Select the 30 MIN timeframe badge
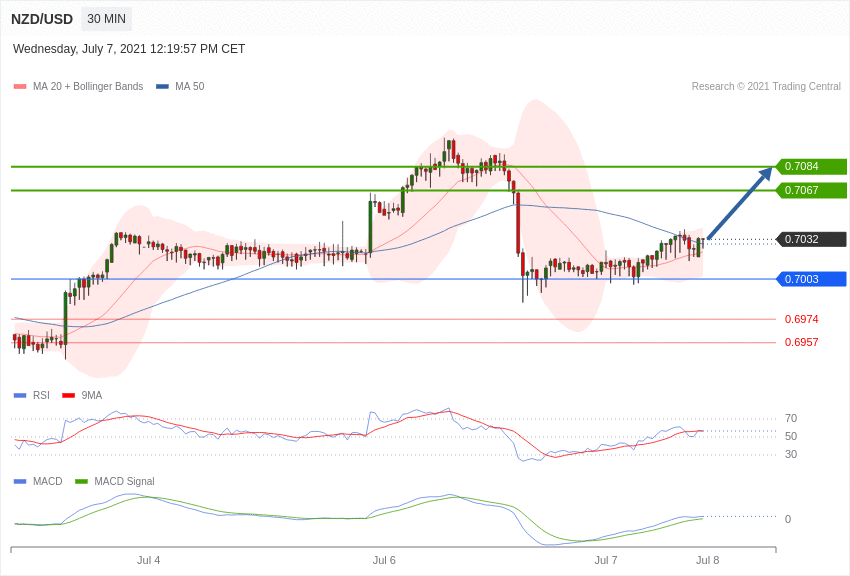850x576 pixels. click(106, 19)
